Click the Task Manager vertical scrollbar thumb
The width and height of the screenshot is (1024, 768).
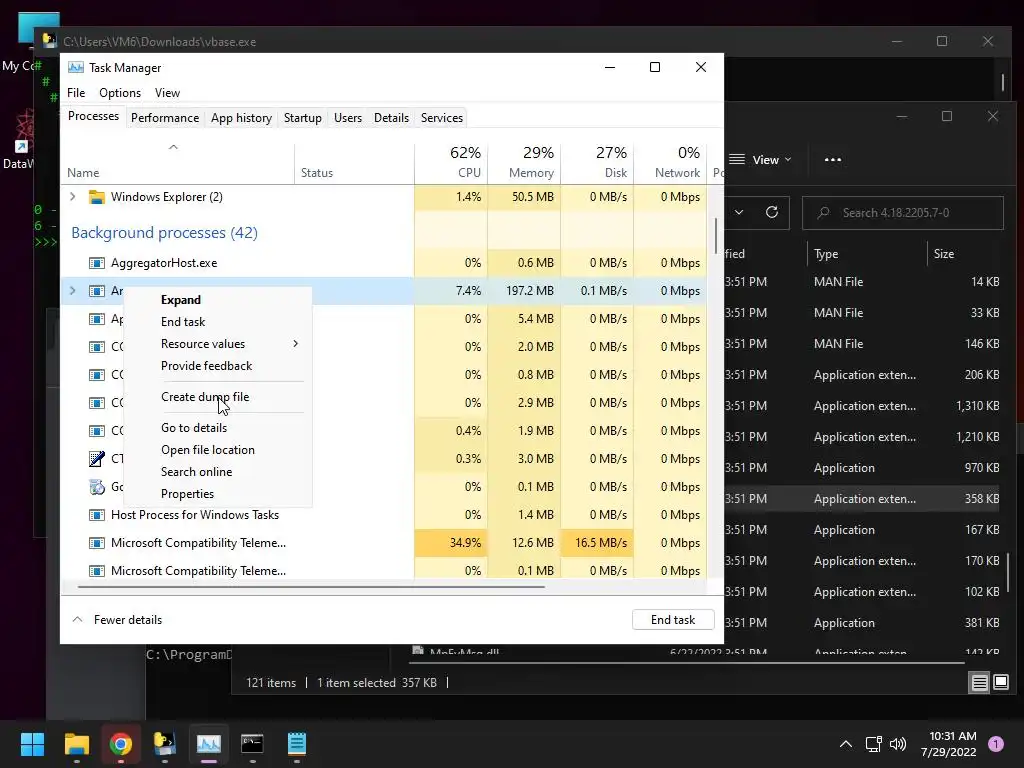716,236
